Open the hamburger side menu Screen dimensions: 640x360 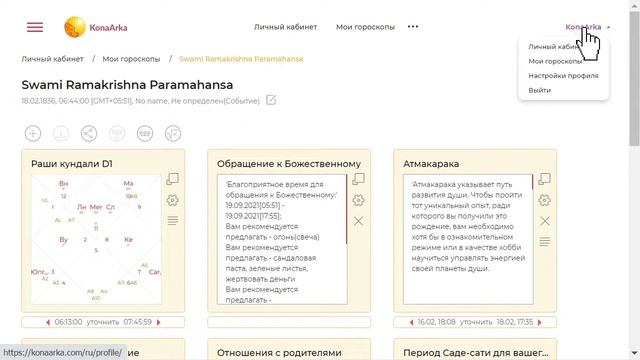[35, 27]
